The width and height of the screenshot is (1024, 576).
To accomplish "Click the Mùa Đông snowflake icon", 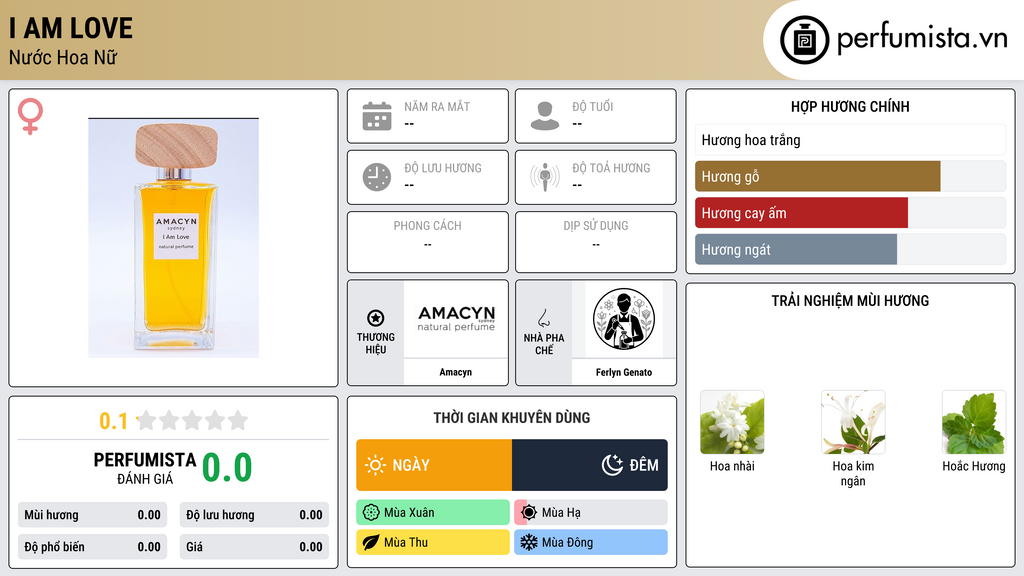I will (529, 543).
